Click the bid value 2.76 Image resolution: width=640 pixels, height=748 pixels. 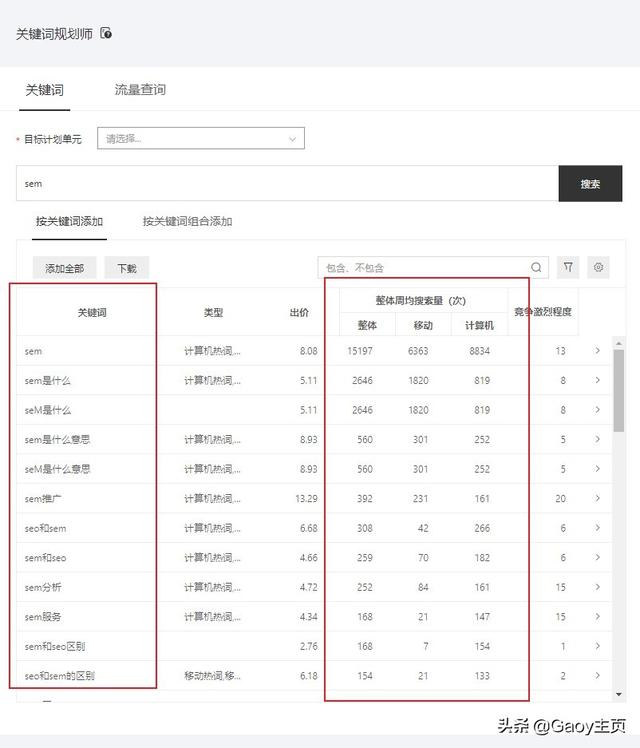(x=309, y=646)
